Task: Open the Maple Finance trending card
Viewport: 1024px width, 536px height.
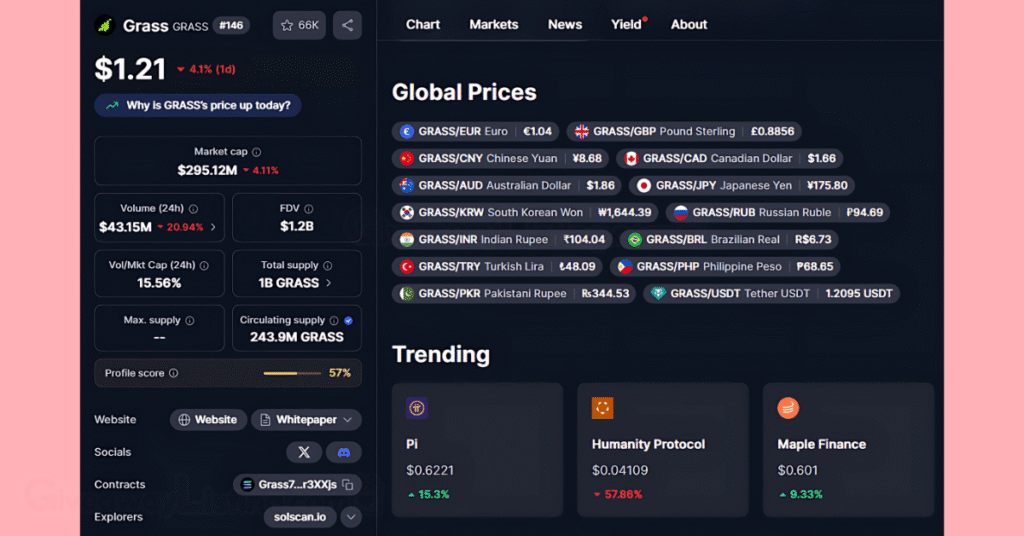Action: click(x=848, y=450)
